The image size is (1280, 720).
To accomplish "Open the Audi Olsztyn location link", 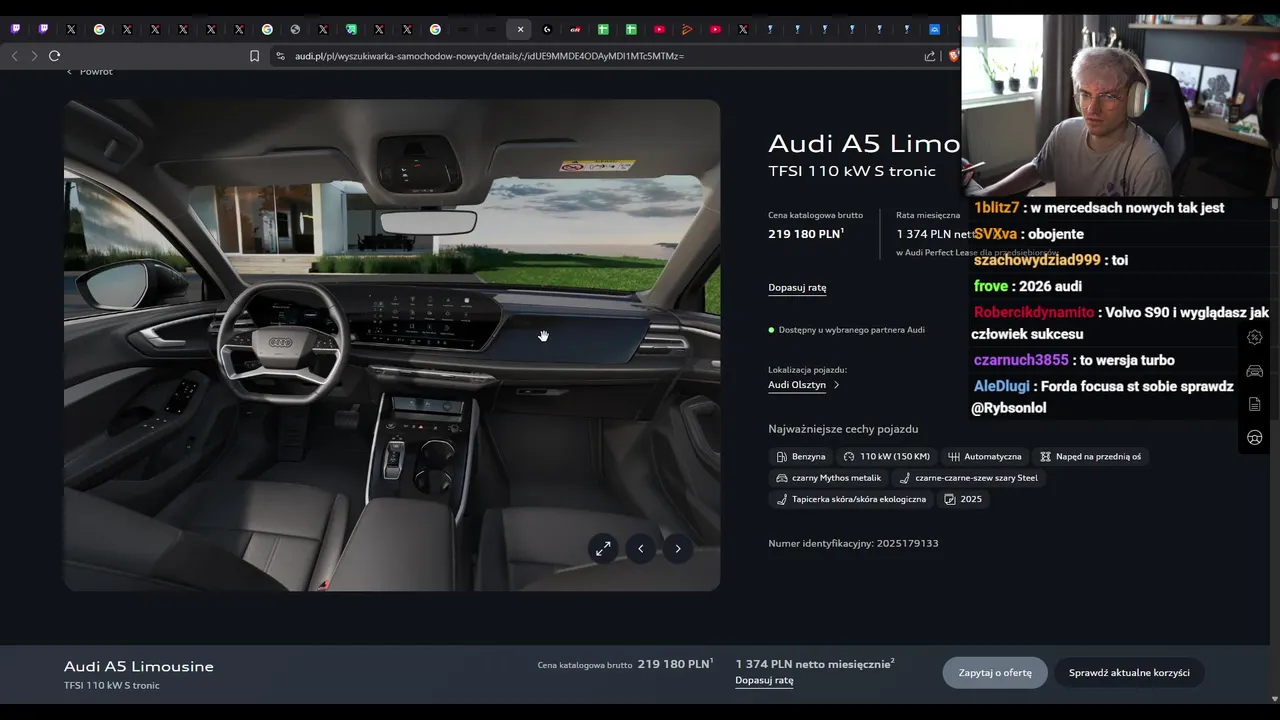I will (797, 384).
